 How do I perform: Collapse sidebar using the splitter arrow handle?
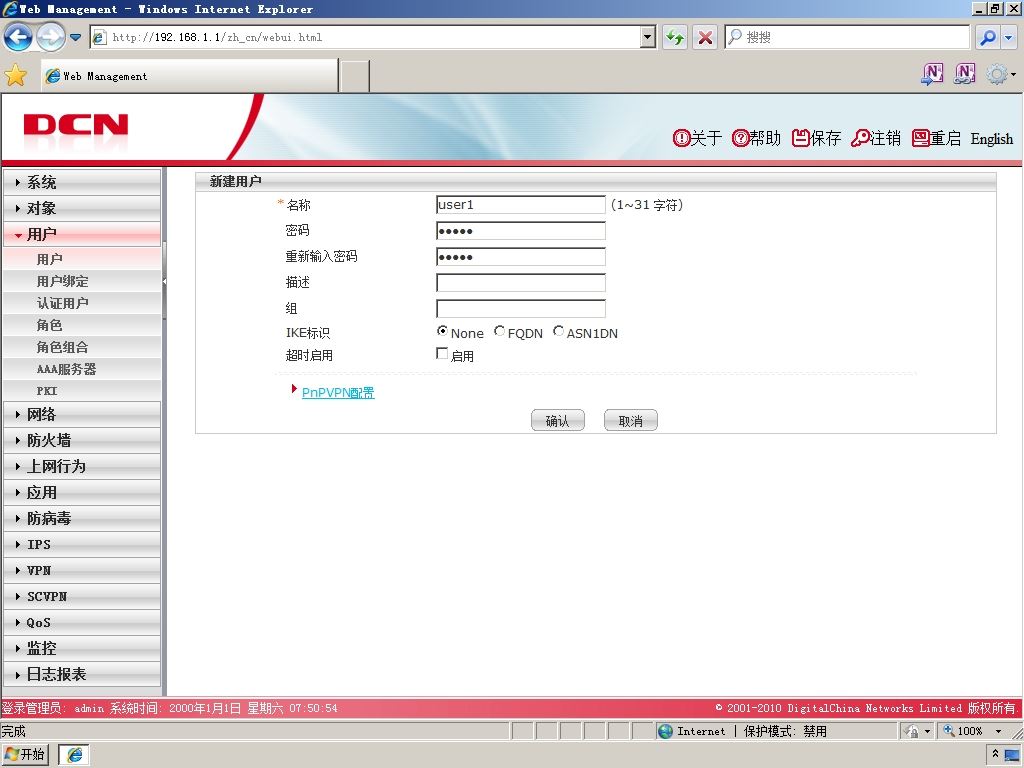click(165, 281)
